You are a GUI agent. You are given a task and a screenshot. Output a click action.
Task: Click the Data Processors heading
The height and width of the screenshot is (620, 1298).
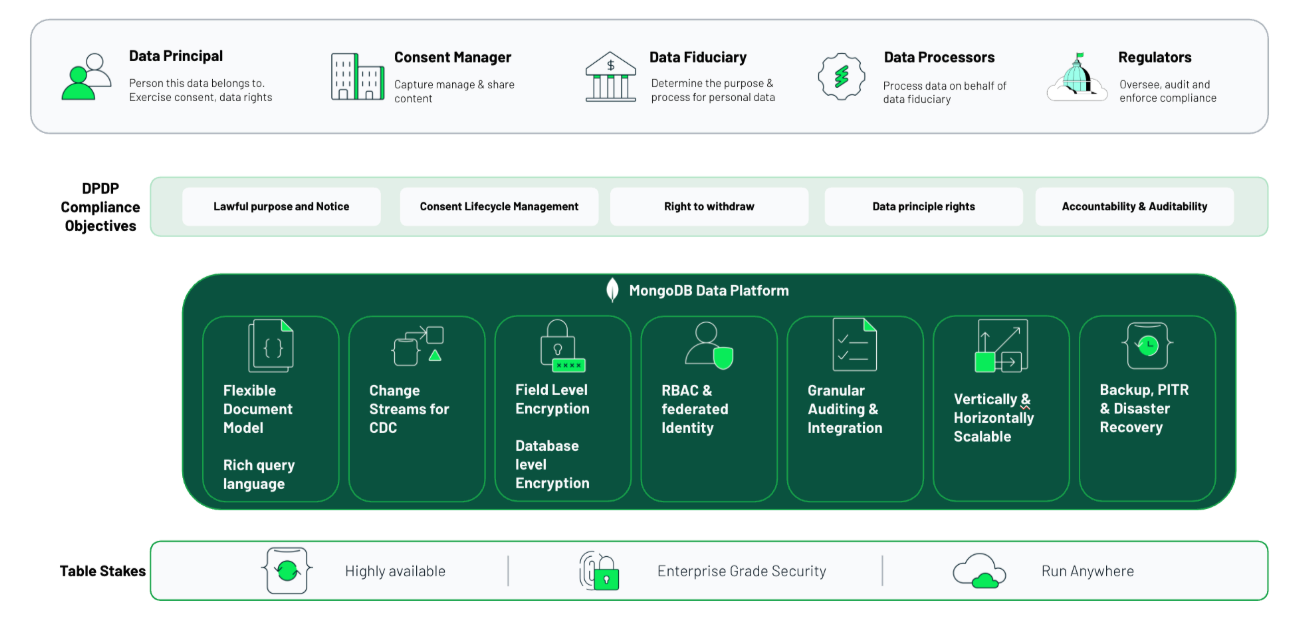point(939,58)
